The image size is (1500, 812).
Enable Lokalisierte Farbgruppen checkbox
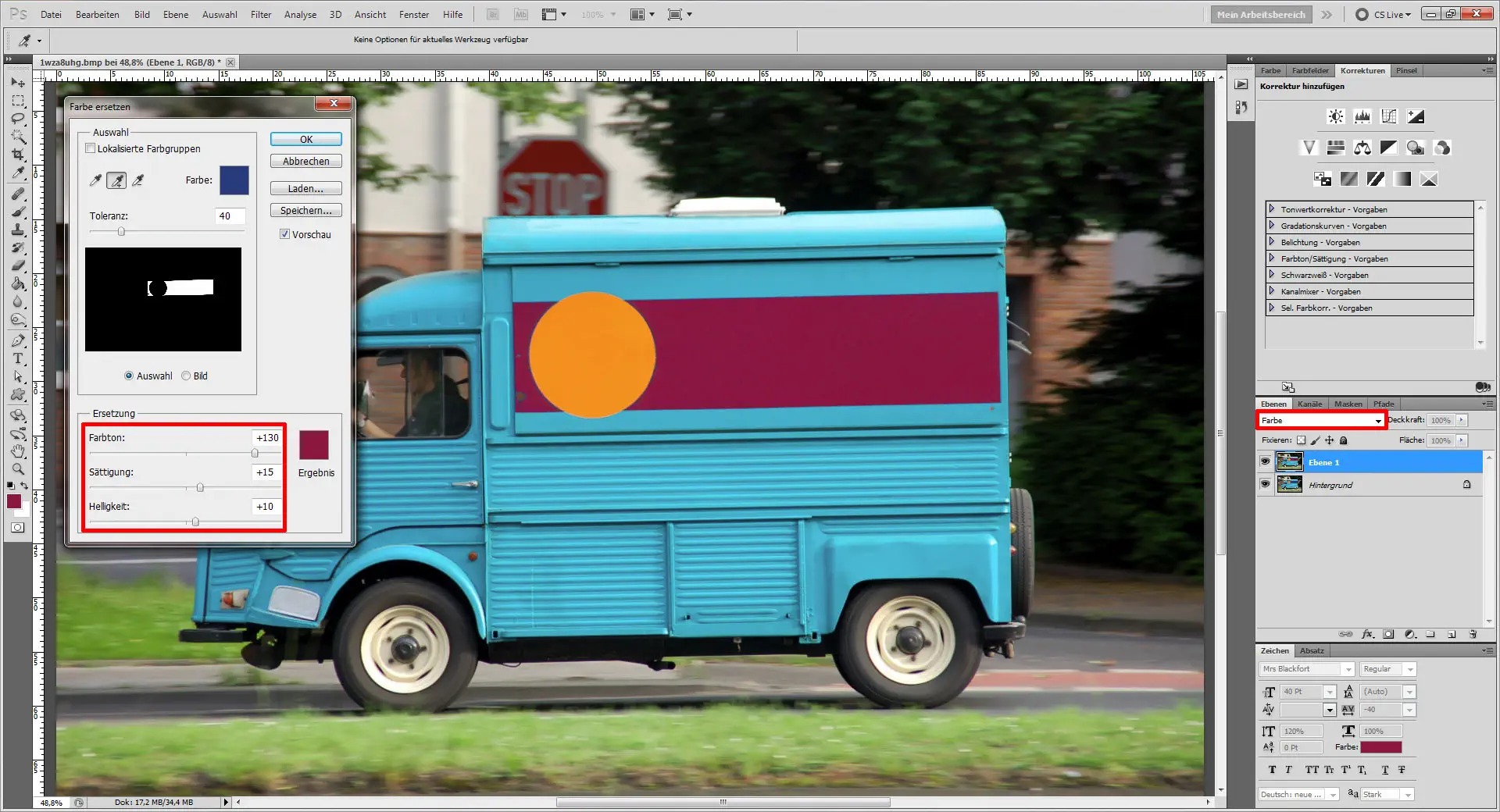click(91, 148)
